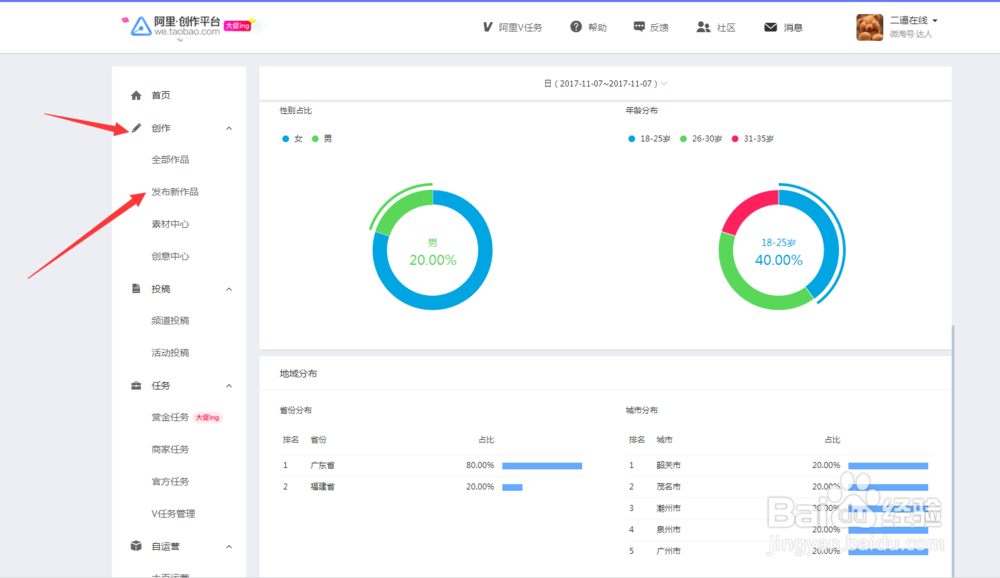Select 频道投稿 menu item
1000x578 pixels.
[x=170, y=320]
